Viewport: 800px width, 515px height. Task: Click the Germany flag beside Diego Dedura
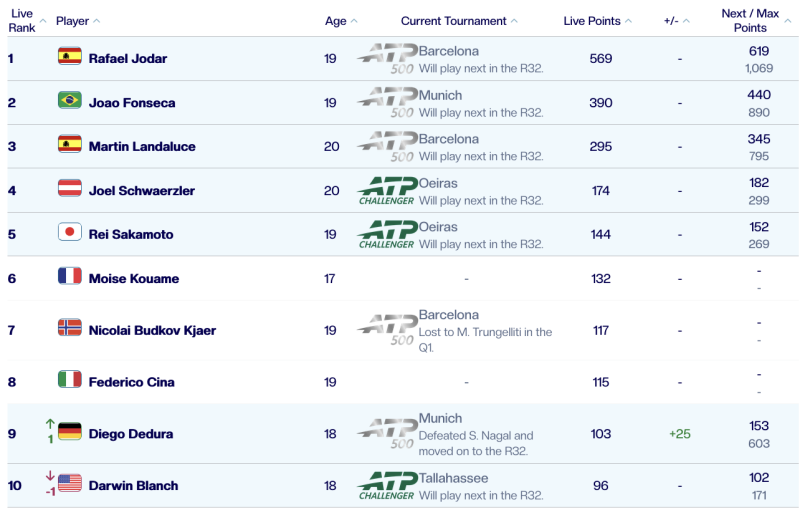coord(69,433)
